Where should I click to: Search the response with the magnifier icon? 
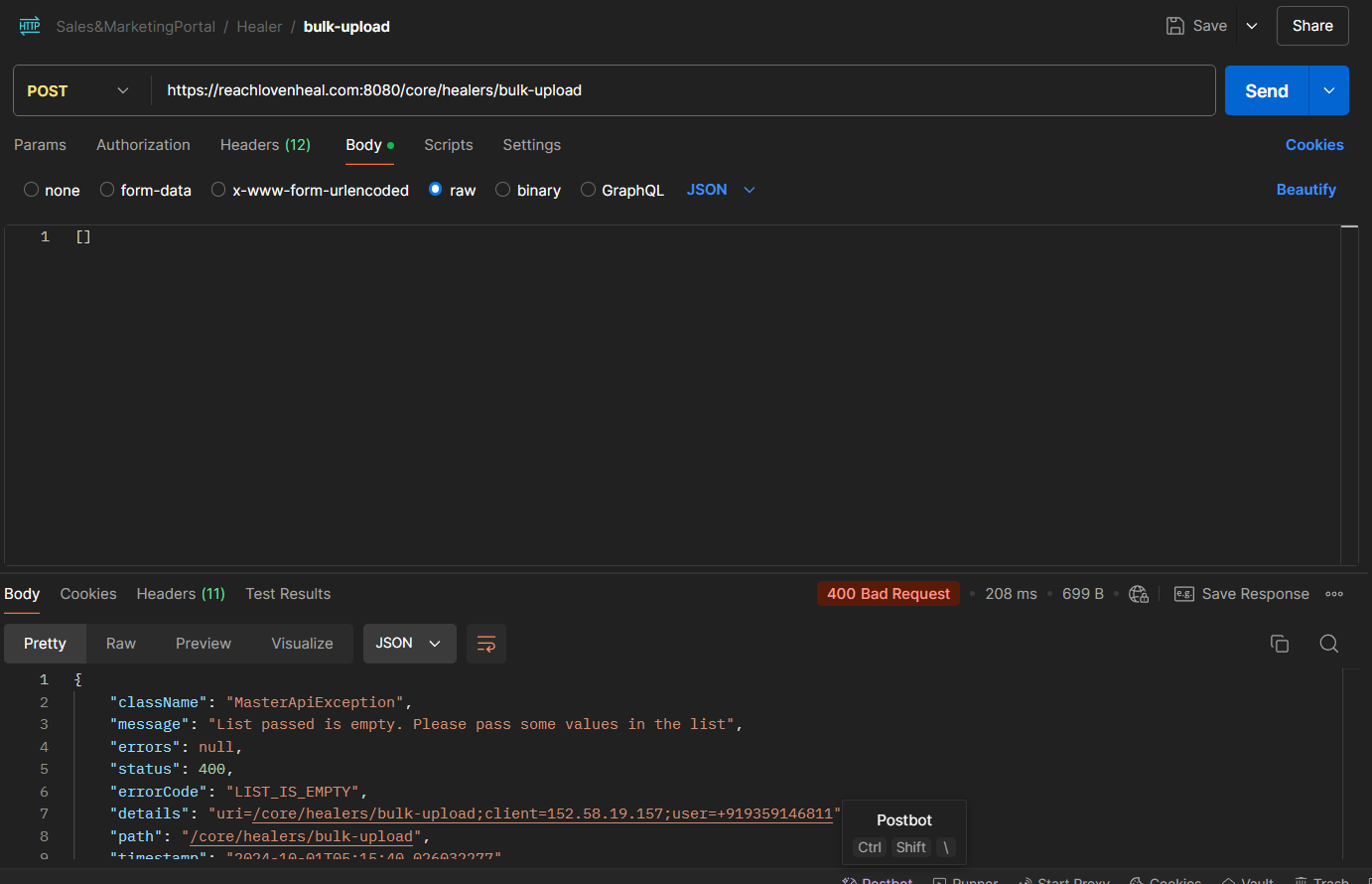click(1329, 644)
